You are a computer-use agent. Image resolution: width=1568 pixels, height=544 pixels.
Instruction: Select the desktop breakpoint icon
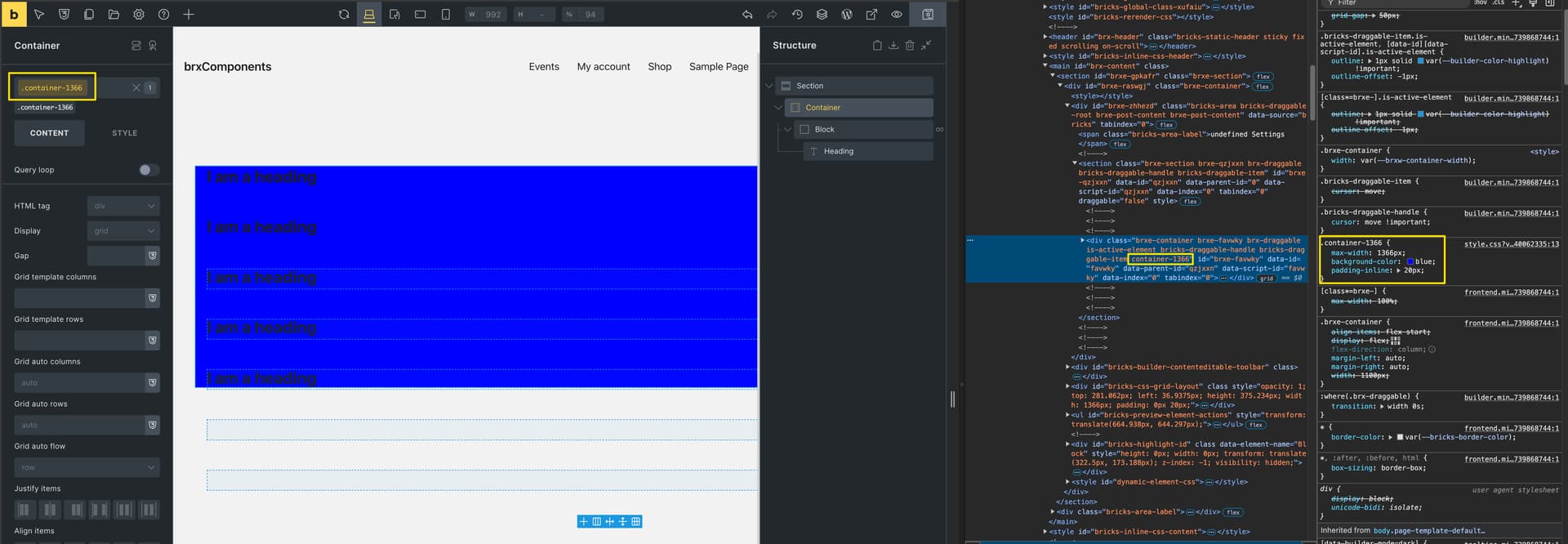369,15
